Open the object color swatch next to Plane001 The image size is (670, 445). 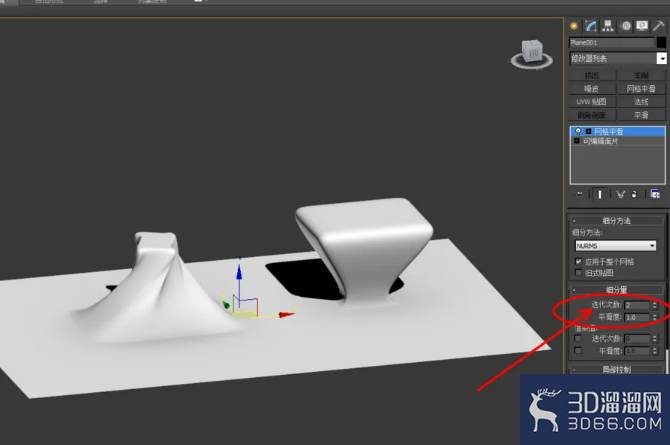click(x=661, y=42)
